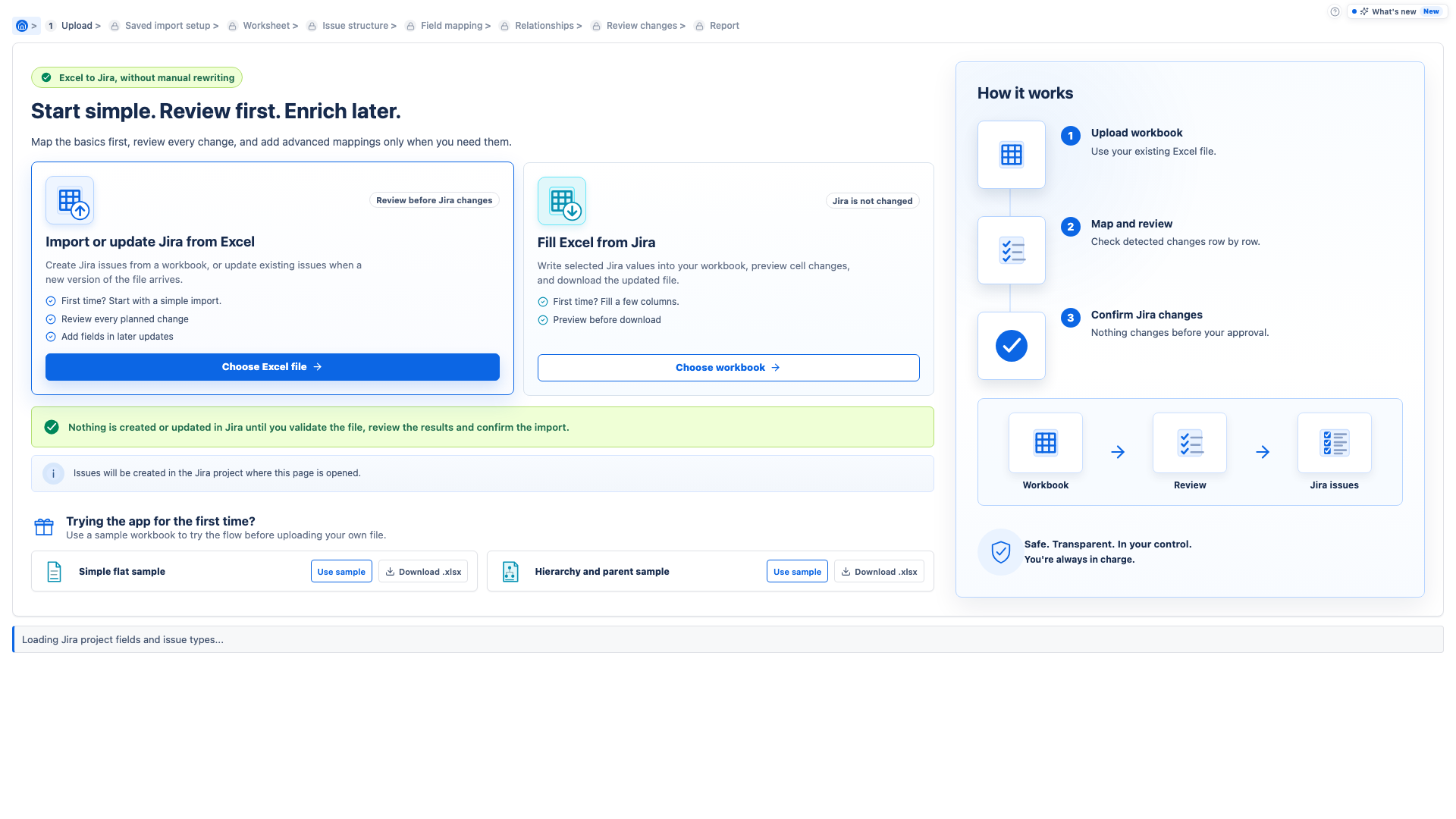The width and height of the screenshot is (1456, 819).
Task: Select the Upload step
Action: tap(73, 26)
